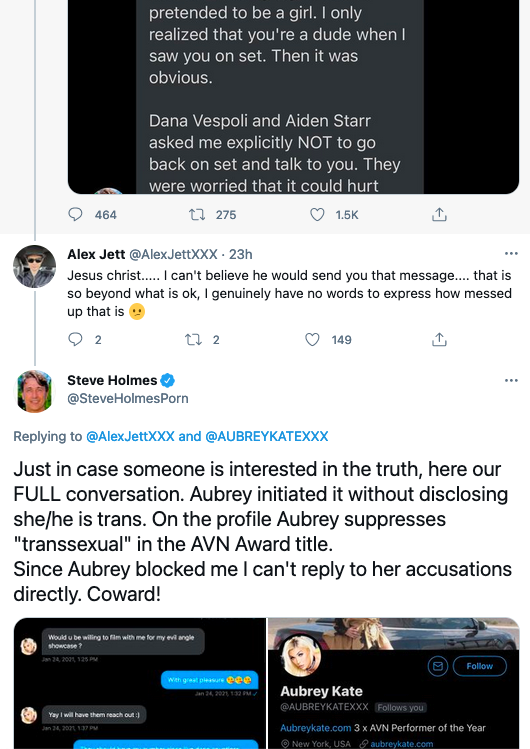Image resolution: width=530 pixels, height=749 pixels.
Task: Open the @SteveHolmesPorn handle link
Action: tap(128, 398)
